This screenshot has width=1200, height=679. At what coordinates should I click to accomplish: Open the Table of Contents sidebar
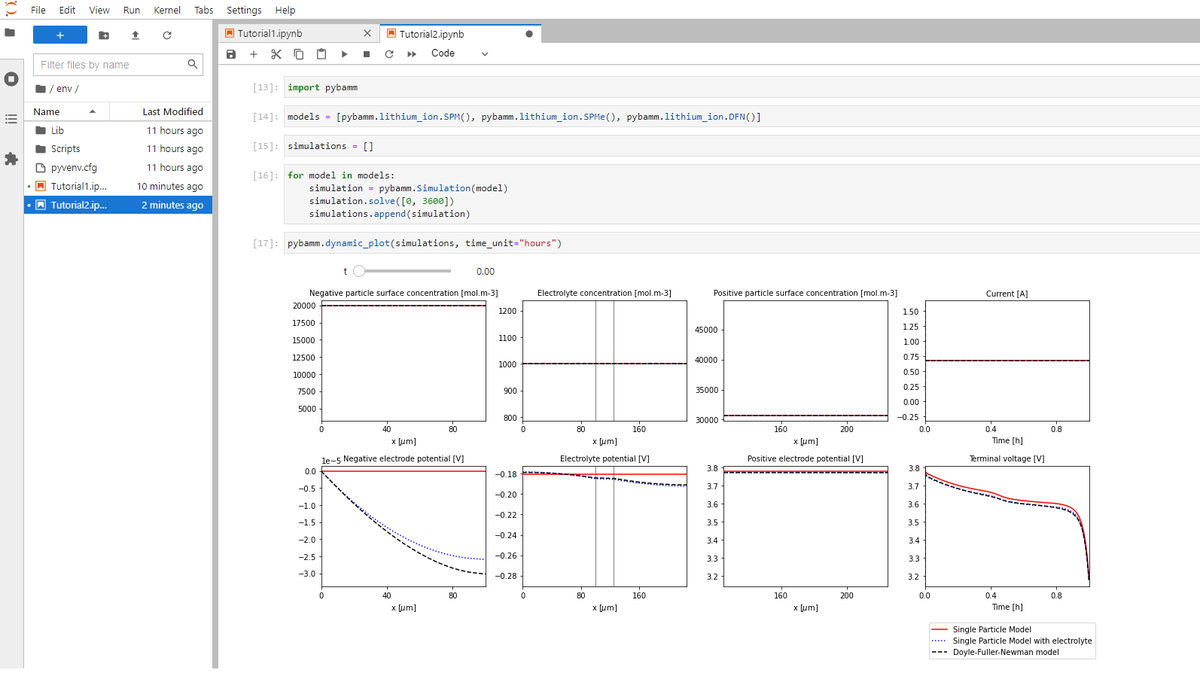(10, 119)
